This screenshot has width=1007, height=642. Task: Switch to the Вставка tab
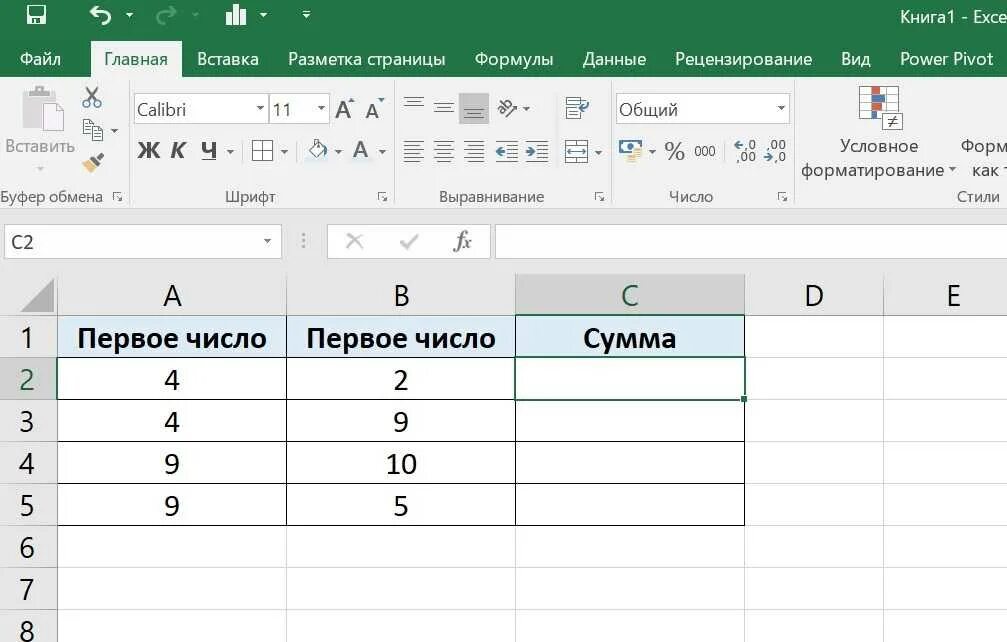point(227,59)
